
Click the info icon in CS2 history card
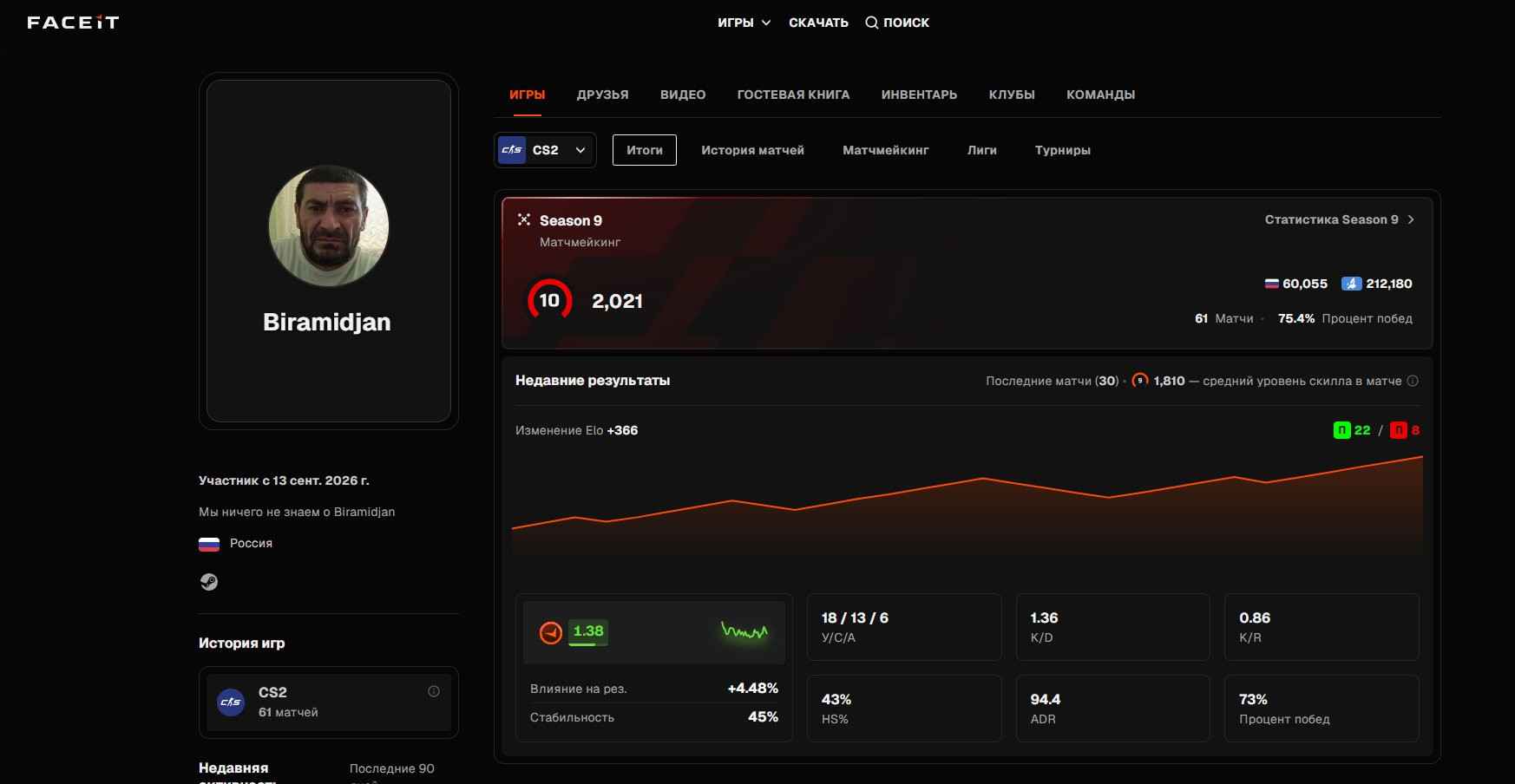tap(434, 691)
